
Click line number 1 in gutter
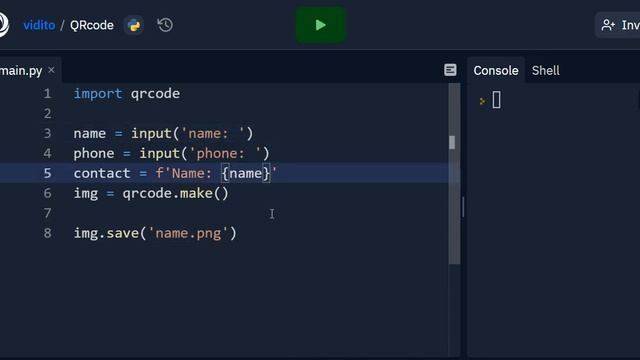coord(47,94)
